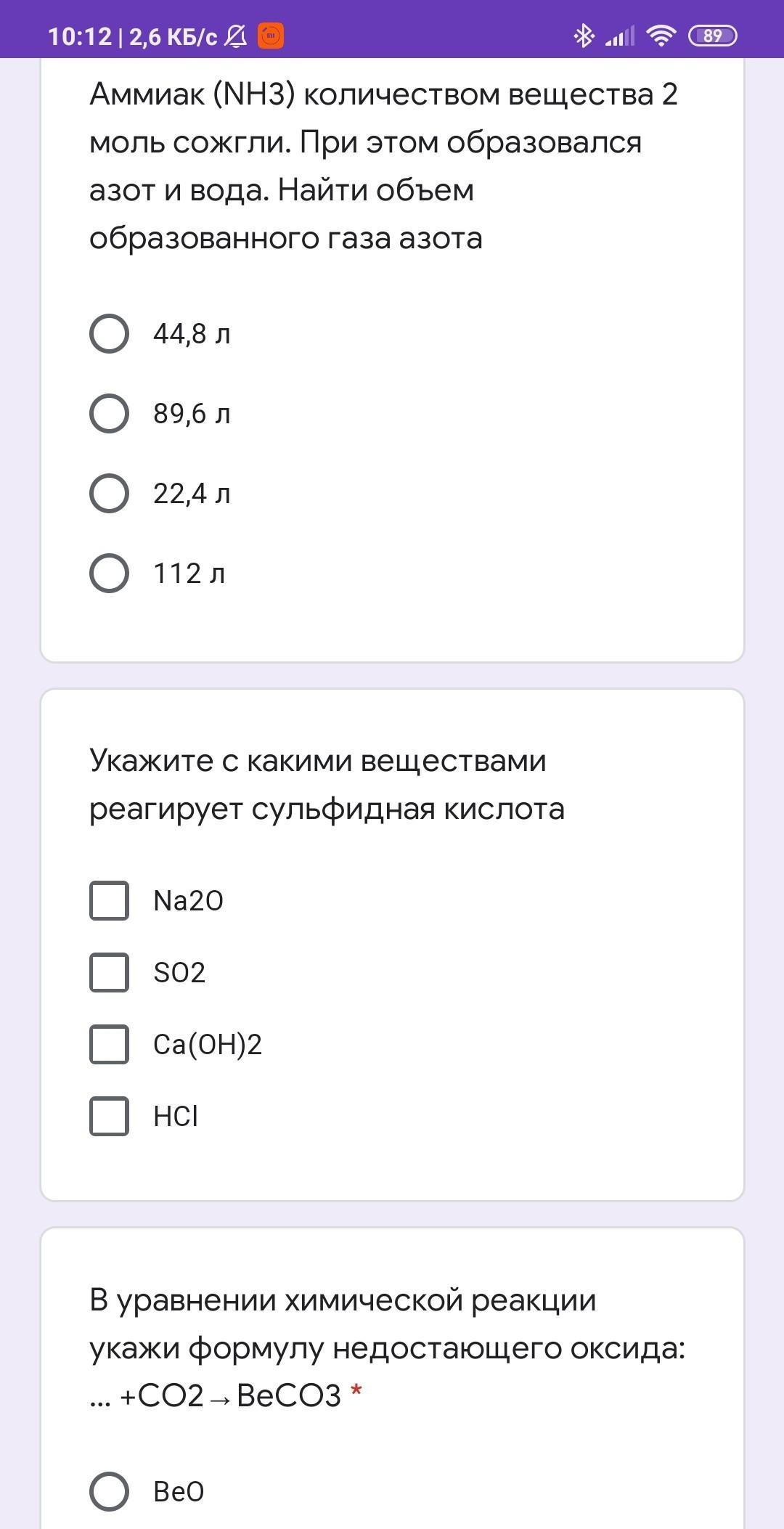
Task: Tap the cellular signal strength icon
Action: [x=620, y=36]
